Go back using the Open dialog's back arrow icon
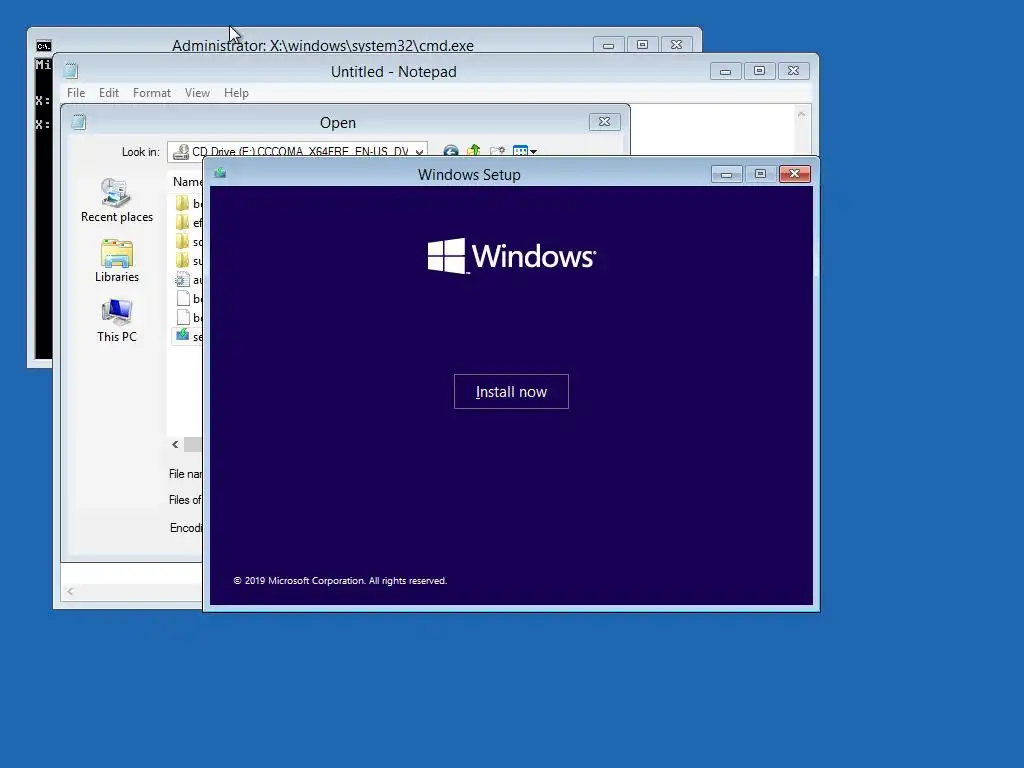 (x=450, y=152)
